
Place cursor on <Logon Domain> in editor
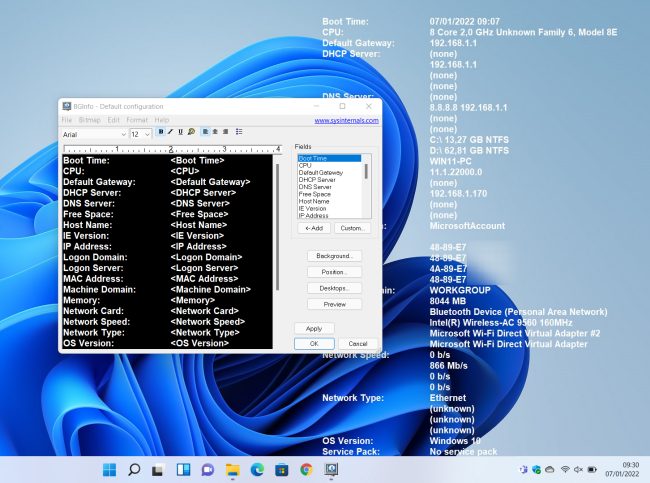pos(206,257)
